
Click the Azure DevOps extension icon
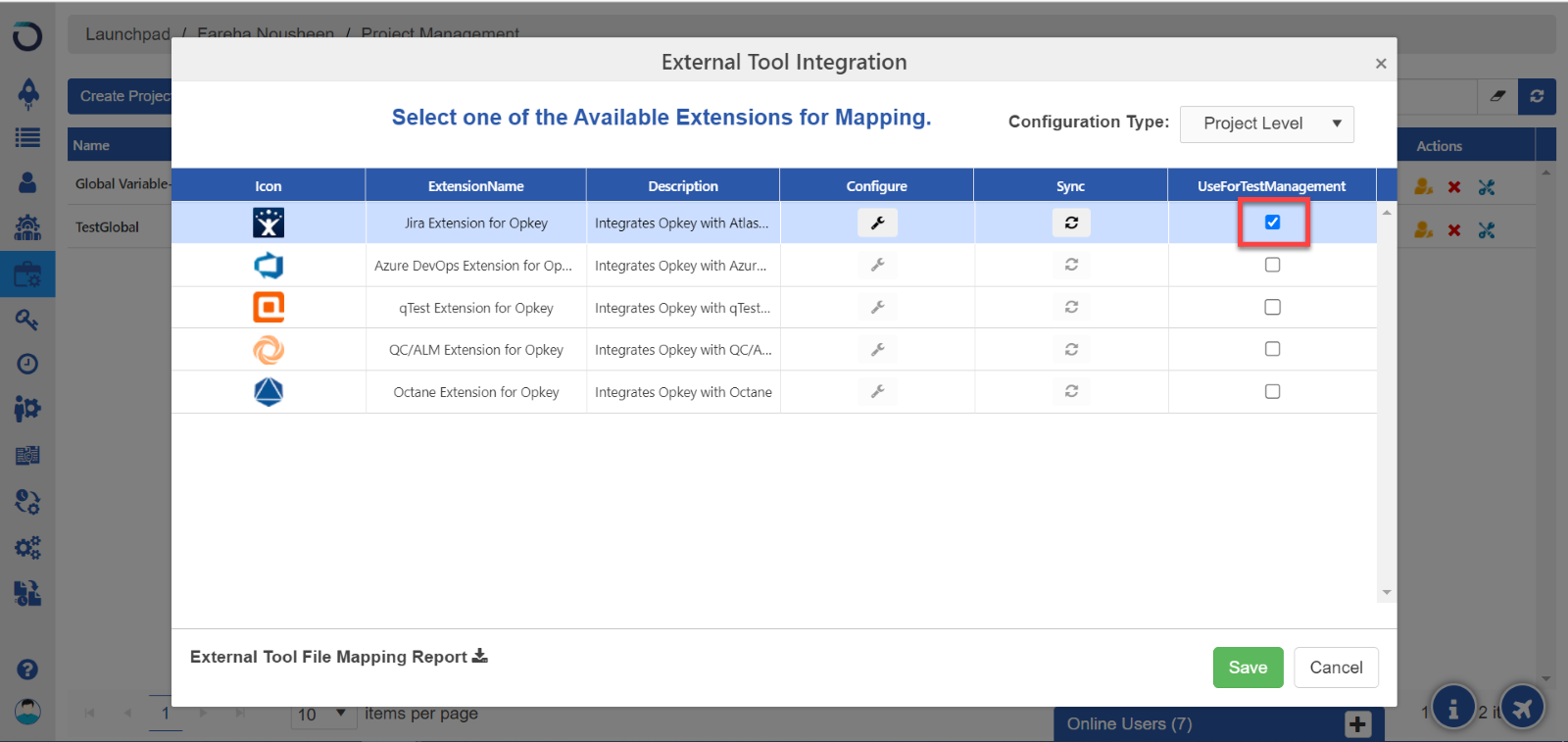coord(269,266)
